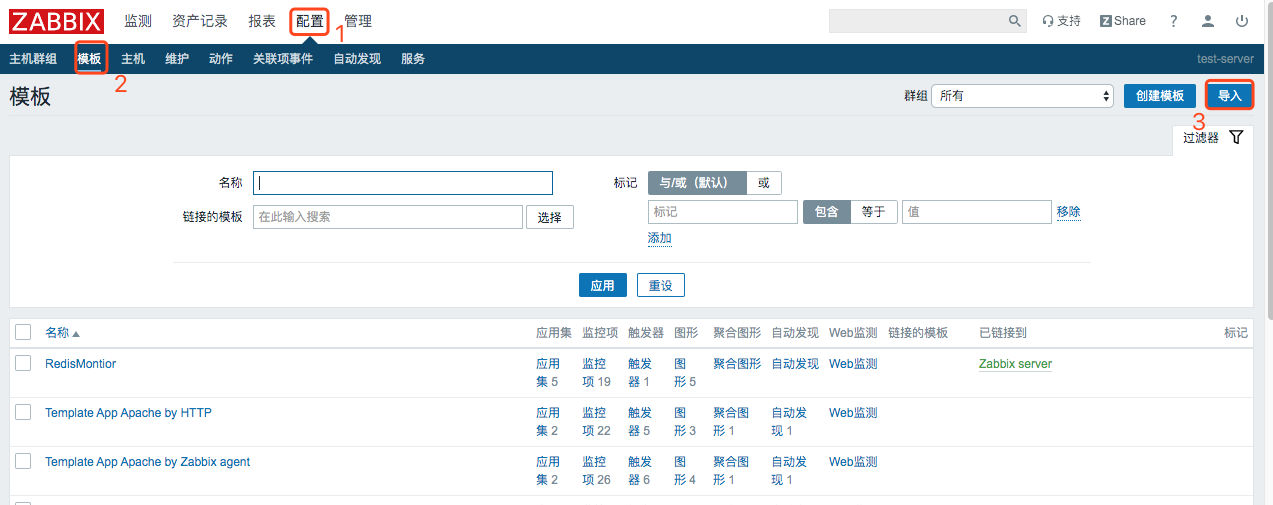Click the 重设 reset button
The image size is (1273, 505).
click(x=661, y=285)
